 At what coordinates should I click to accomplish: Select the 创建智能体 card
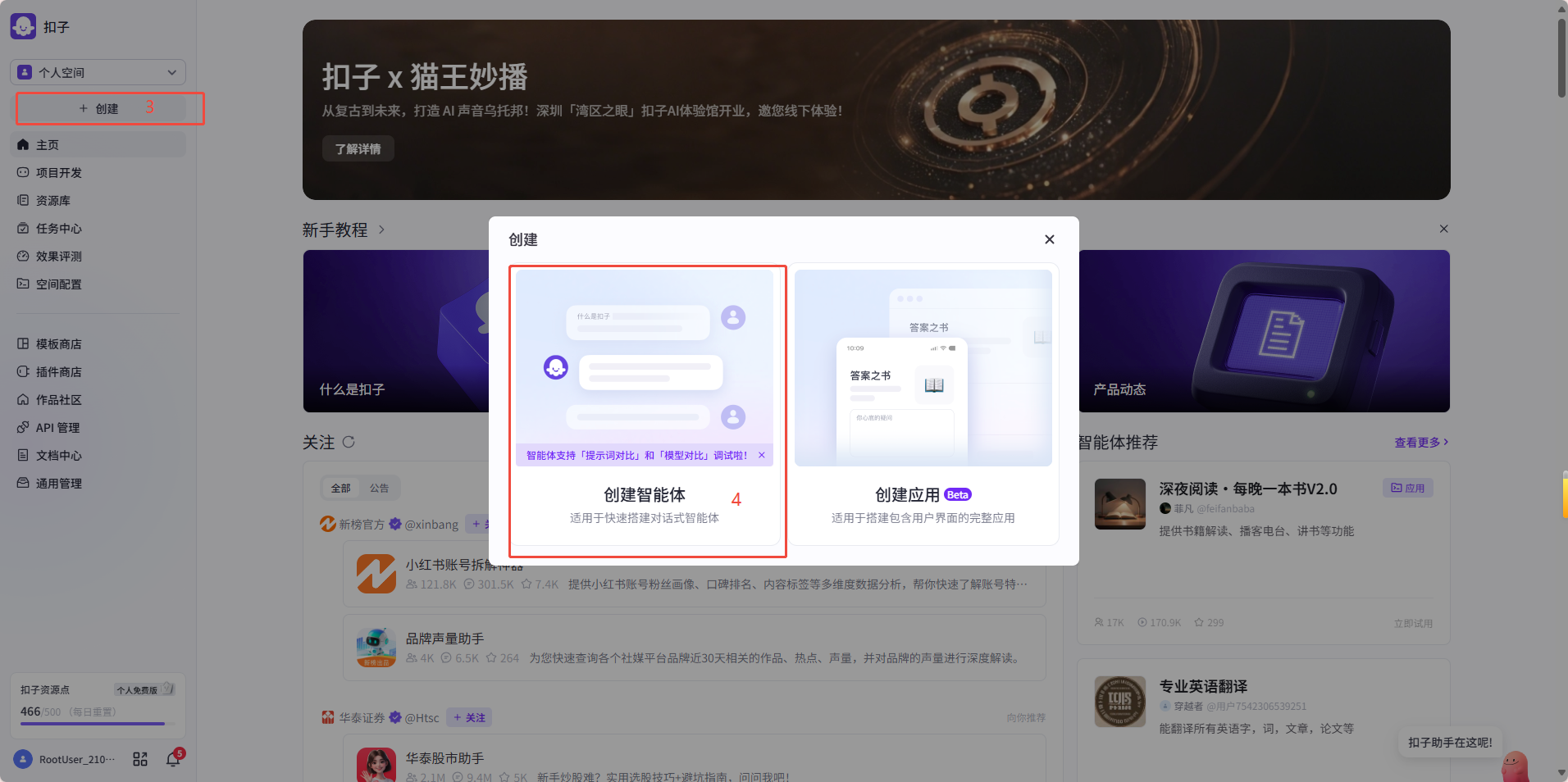point(645,404)
